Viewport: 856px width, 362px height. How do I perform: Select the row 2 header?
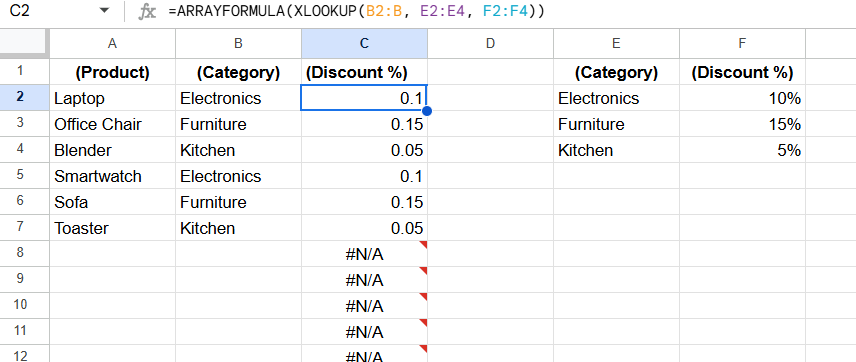tap(20, 98)
